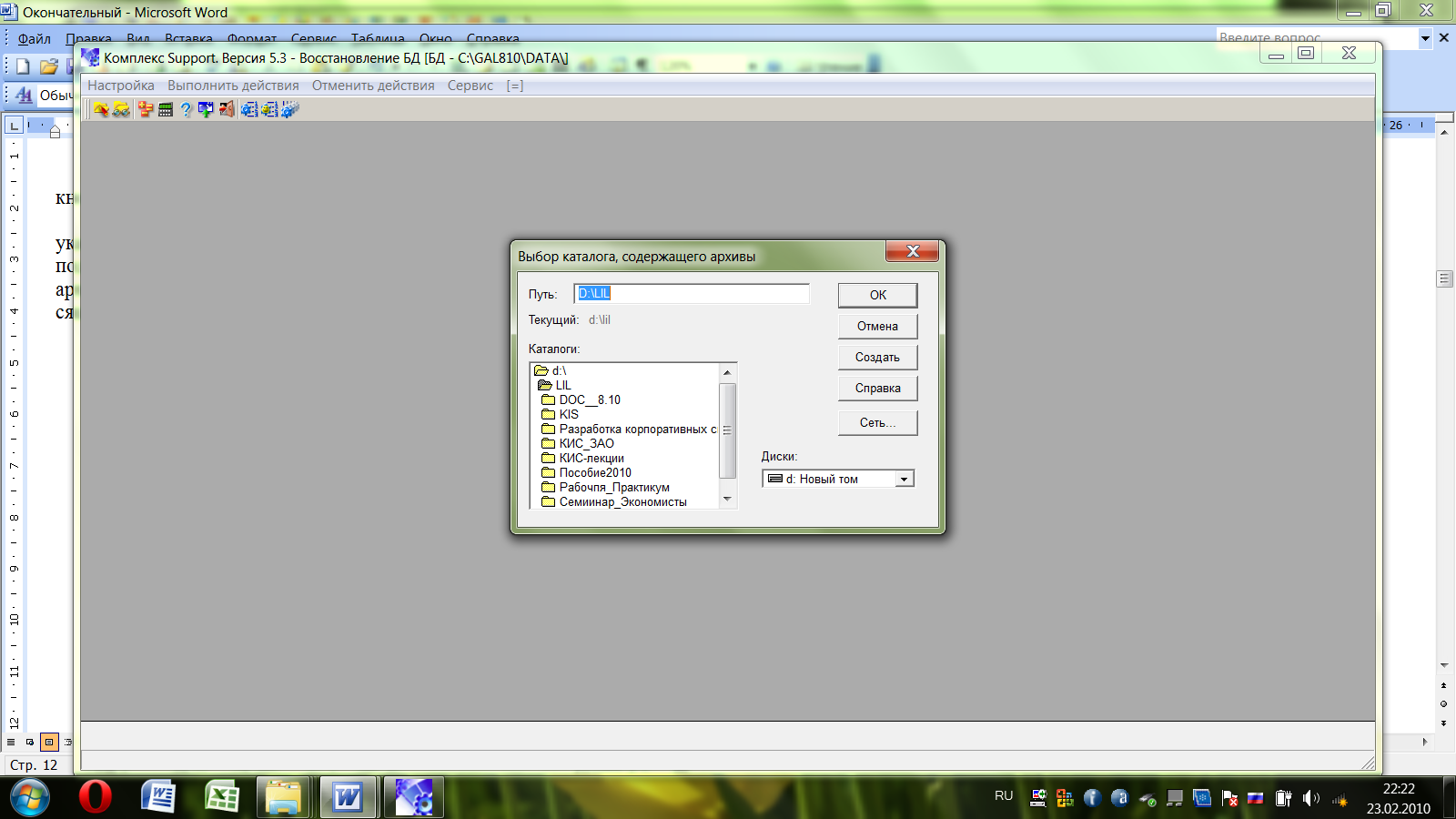The width and height of the screenshot is (1456, 819).
Task: Open the calculator toolbar icon in Support
Action: point(166,109)
